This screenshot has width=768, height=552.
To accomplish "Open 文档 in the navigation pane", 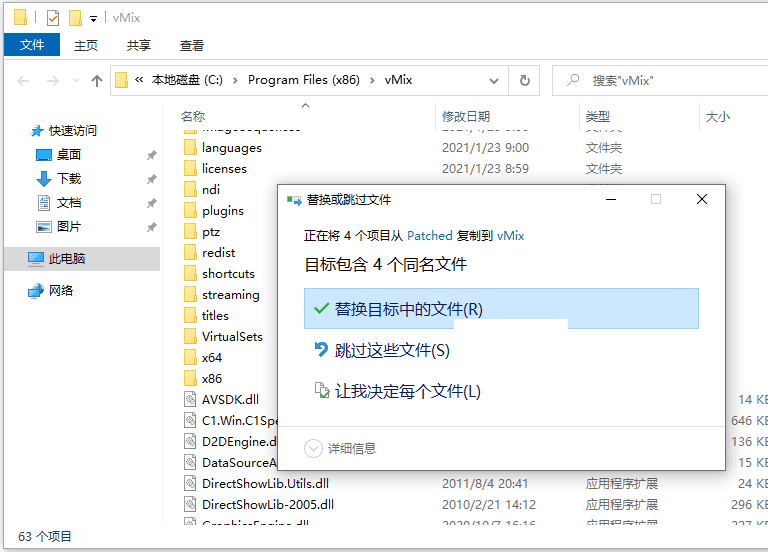I will tap(69, 203).
